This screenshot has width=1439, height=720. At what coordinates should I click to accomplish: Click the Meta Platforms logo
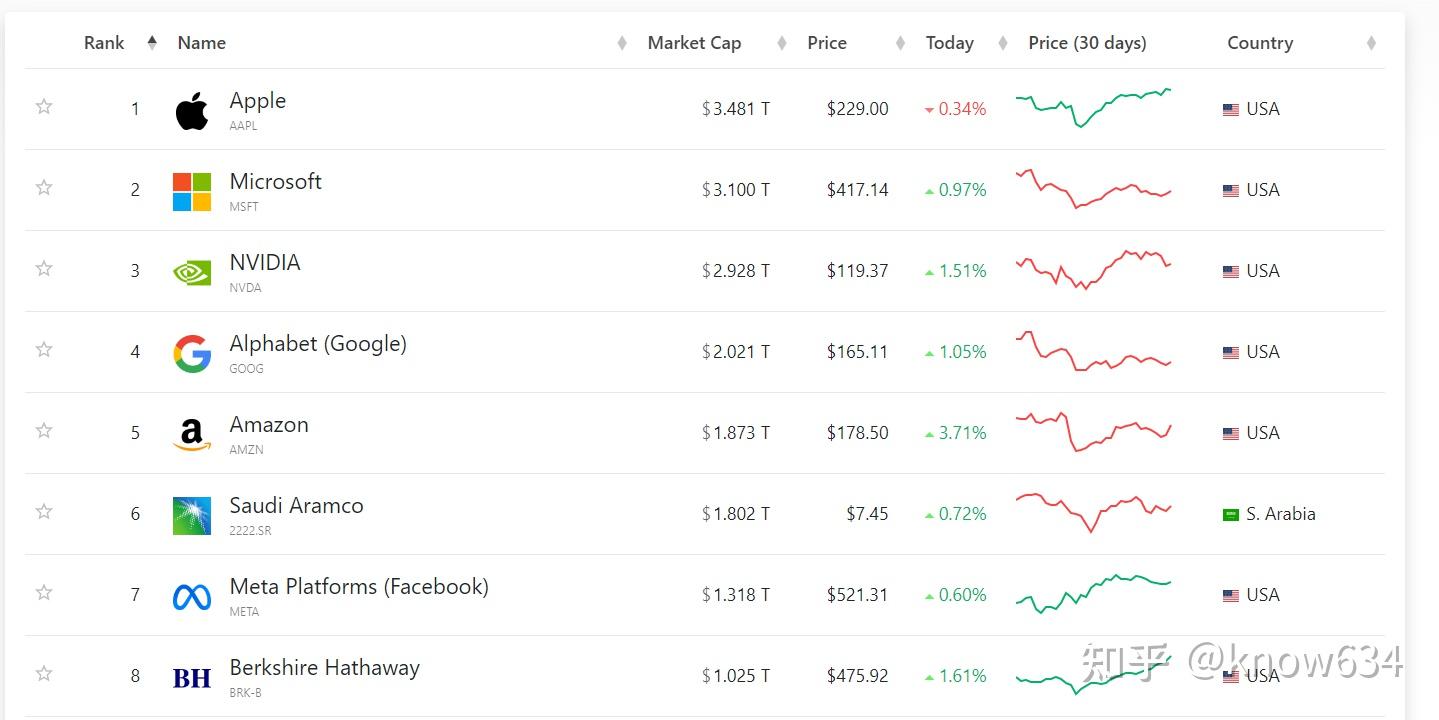pos(192,597)
